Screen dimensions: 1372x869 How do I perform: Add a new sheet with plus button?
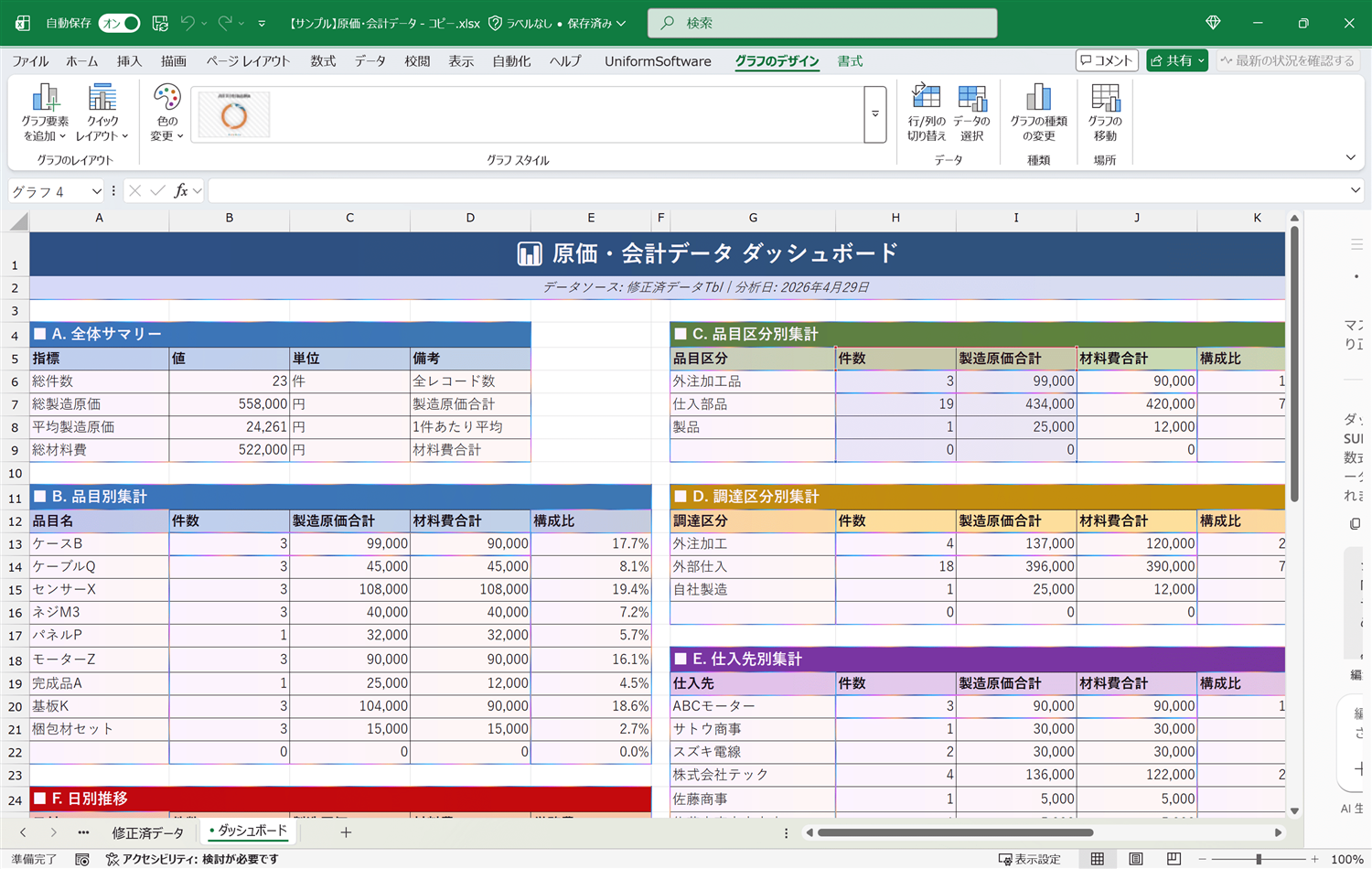point(346,832)
